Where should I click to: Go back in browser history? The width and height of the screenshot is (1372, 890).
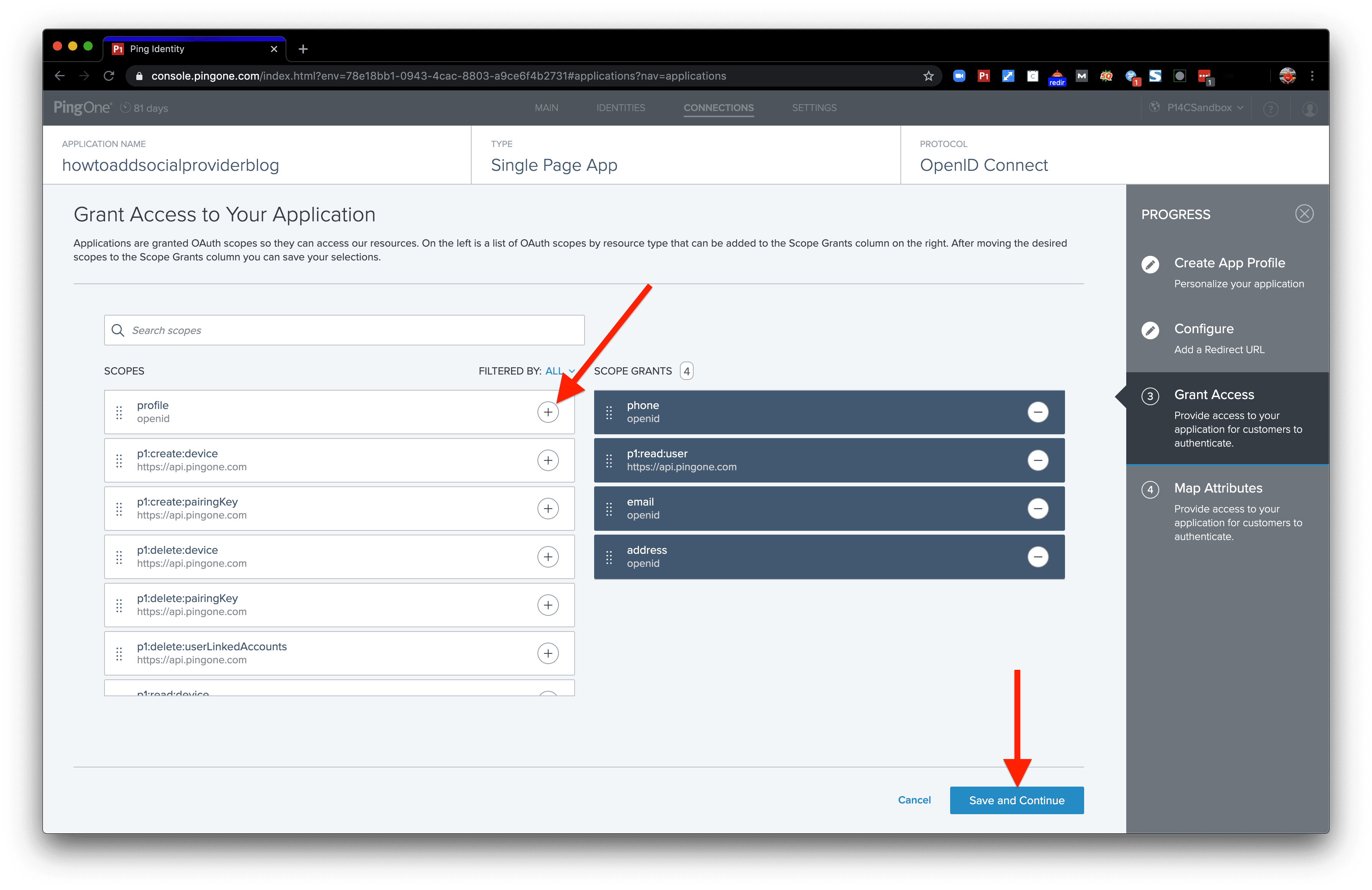coord(59,76)
